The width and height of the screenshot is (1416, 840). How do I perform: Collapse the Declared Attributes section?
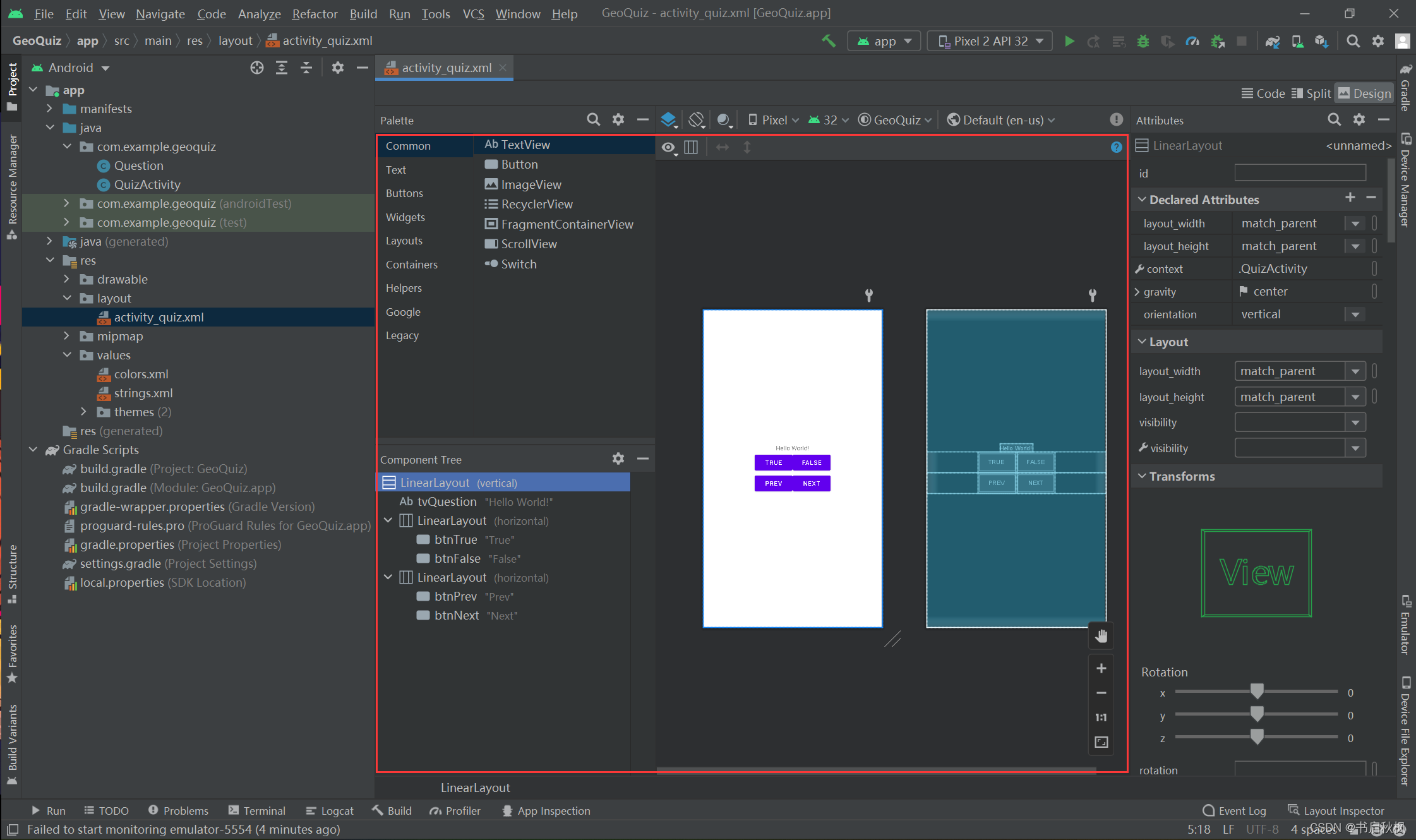pyautogui.click(x=1142, y=199)
